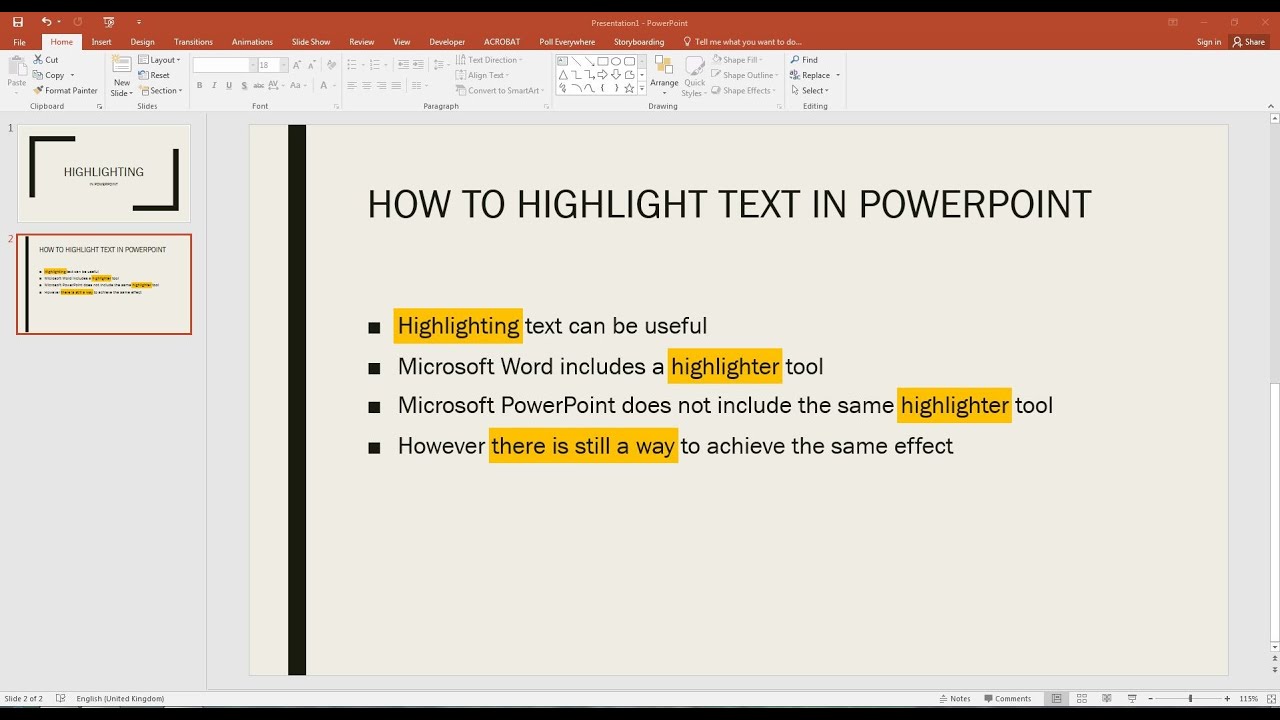
Task: Align text right
Action: pyautogui.click(x=381, y=86)
